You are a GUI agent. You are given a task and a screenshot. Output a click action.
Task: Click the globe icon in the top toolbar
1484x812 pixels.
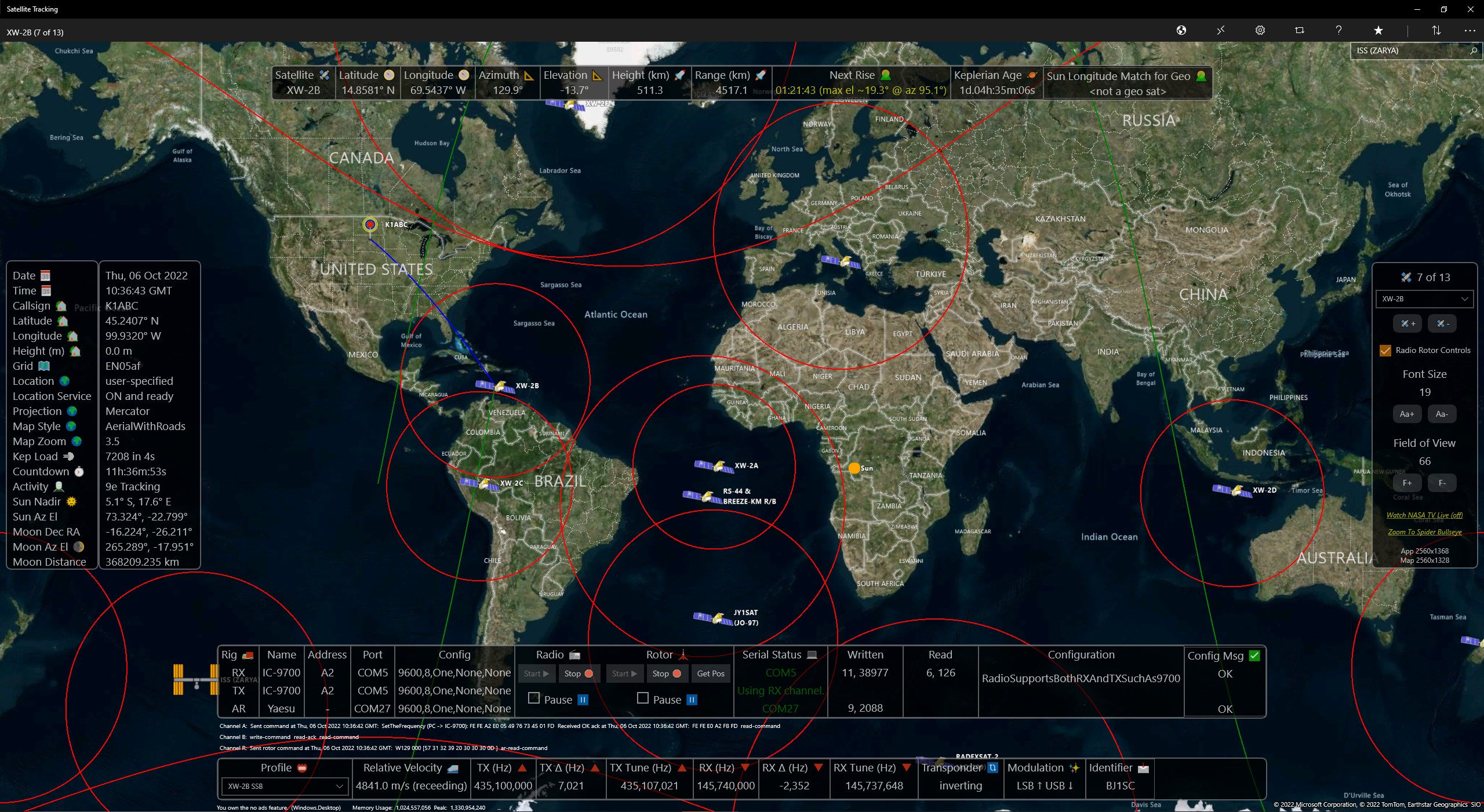(1182, 30)
